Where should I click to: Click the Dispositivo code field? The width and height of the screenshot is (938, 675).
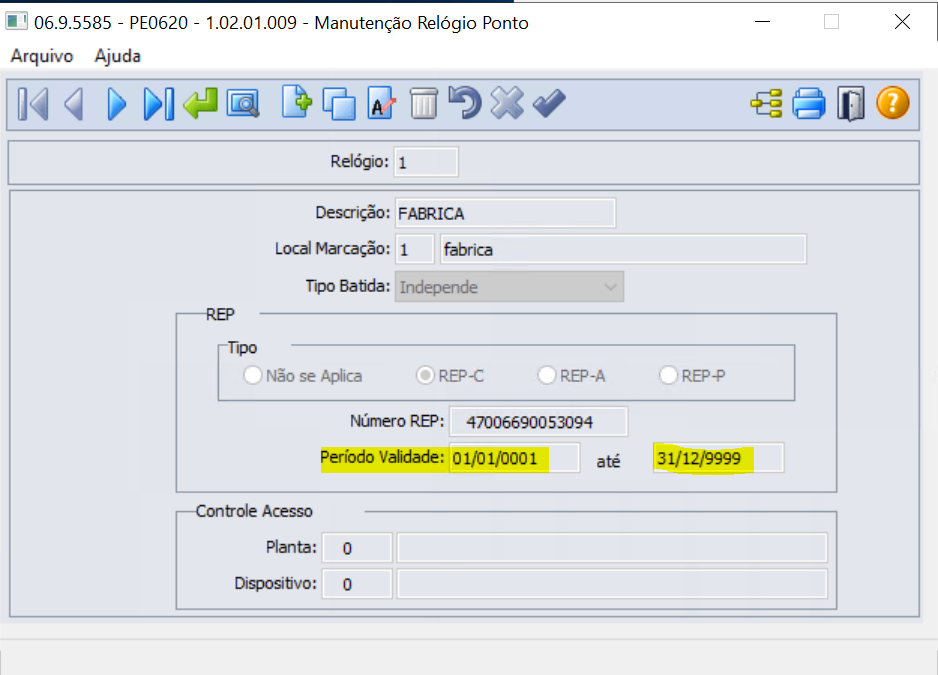[357, 583]
